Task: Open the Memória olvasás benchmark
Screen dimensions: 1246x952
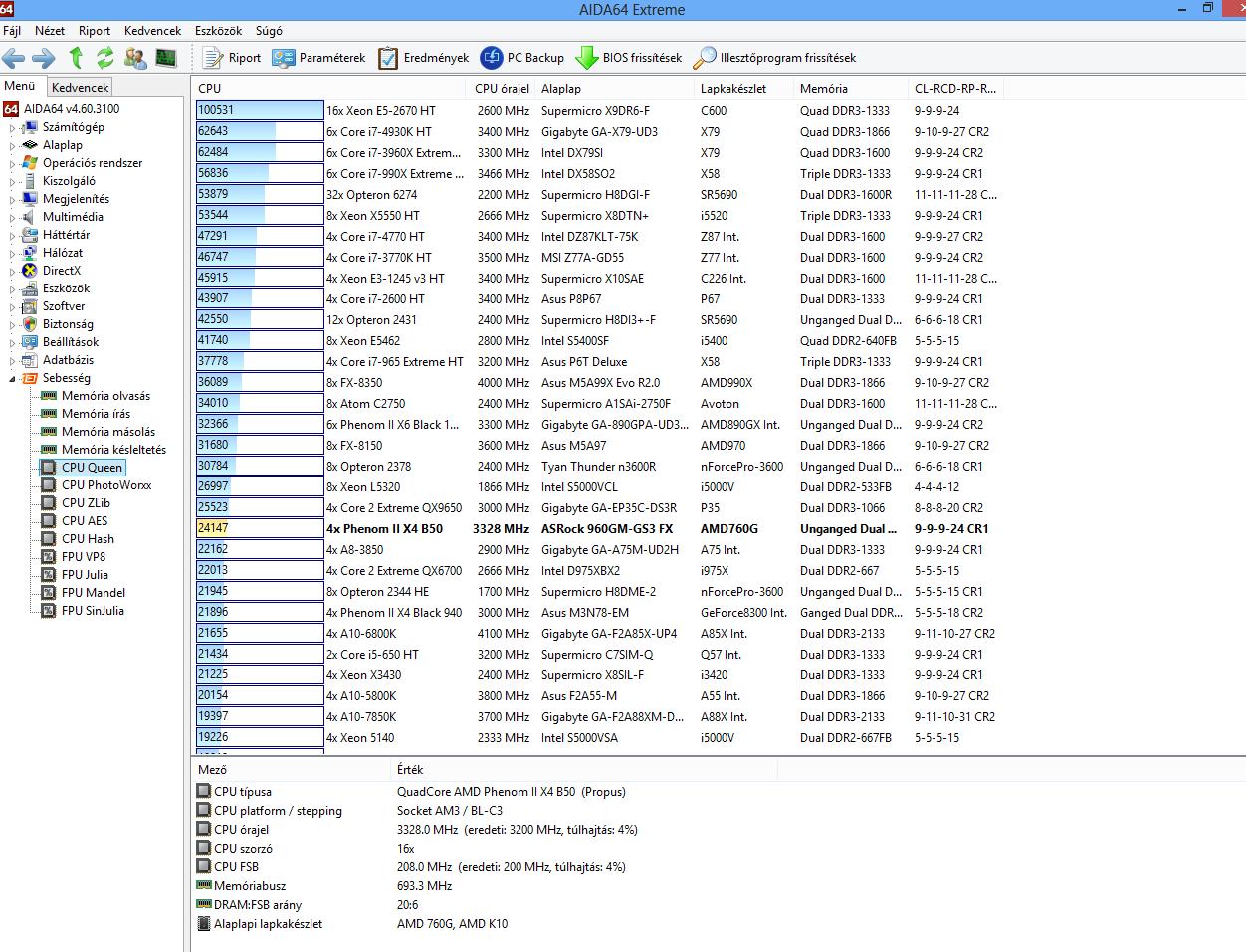Action: (105, 396)
